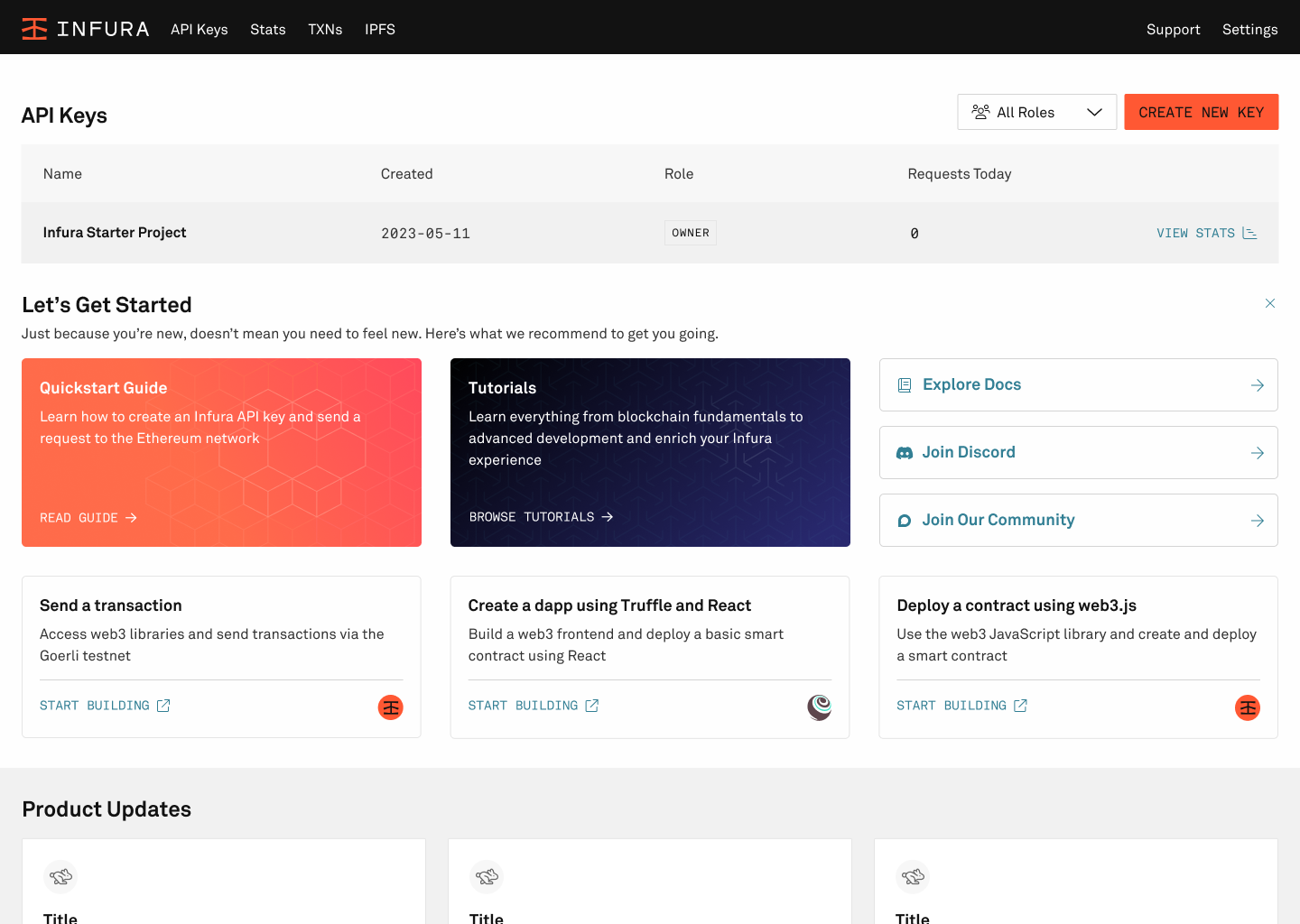Screen dimensions: 1300x924
Task: Click the Infura logo icon
Action: 34,29
